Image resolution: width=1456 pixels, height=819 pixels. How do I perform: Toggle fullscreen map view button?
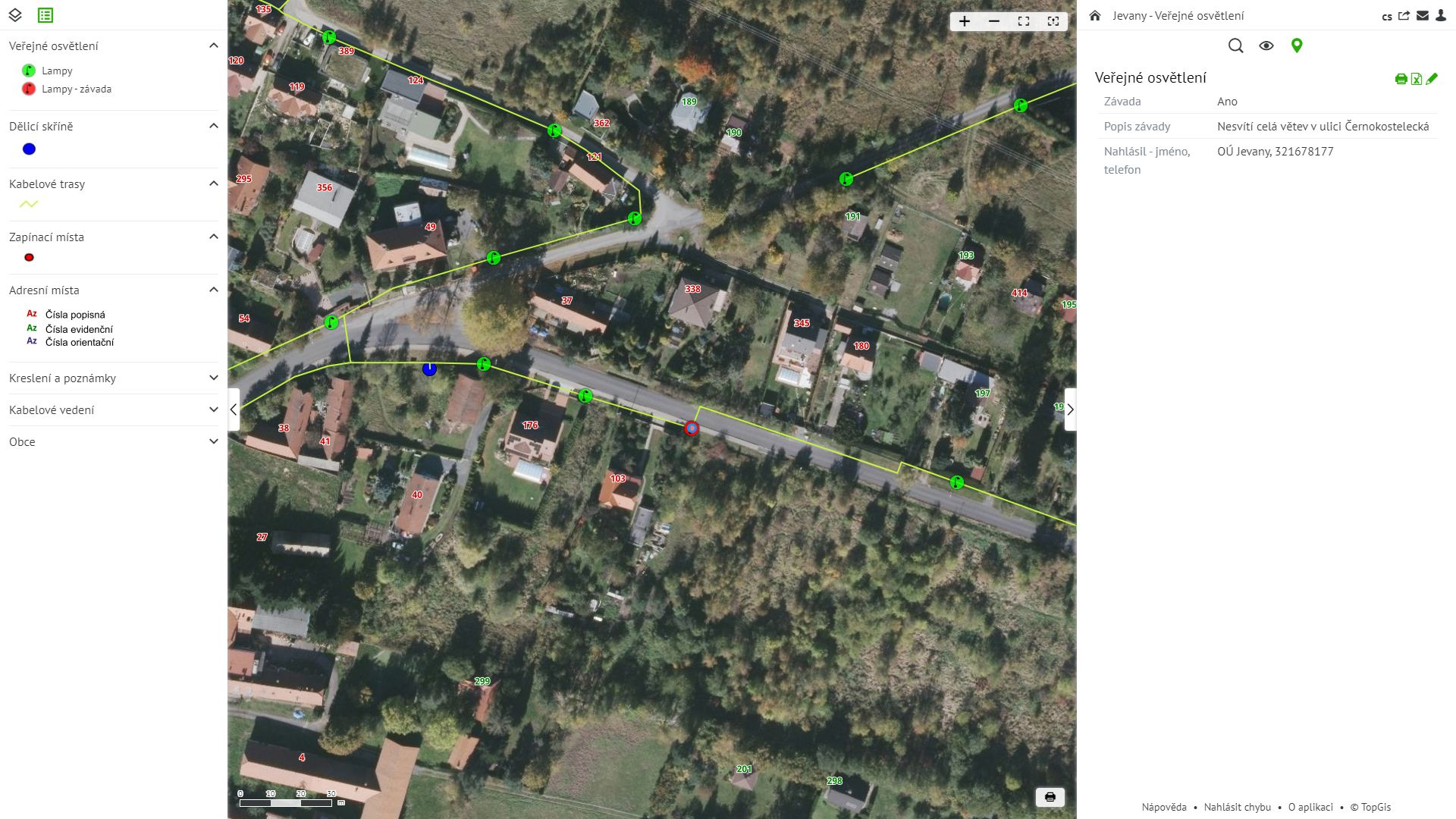point(1024,21)
